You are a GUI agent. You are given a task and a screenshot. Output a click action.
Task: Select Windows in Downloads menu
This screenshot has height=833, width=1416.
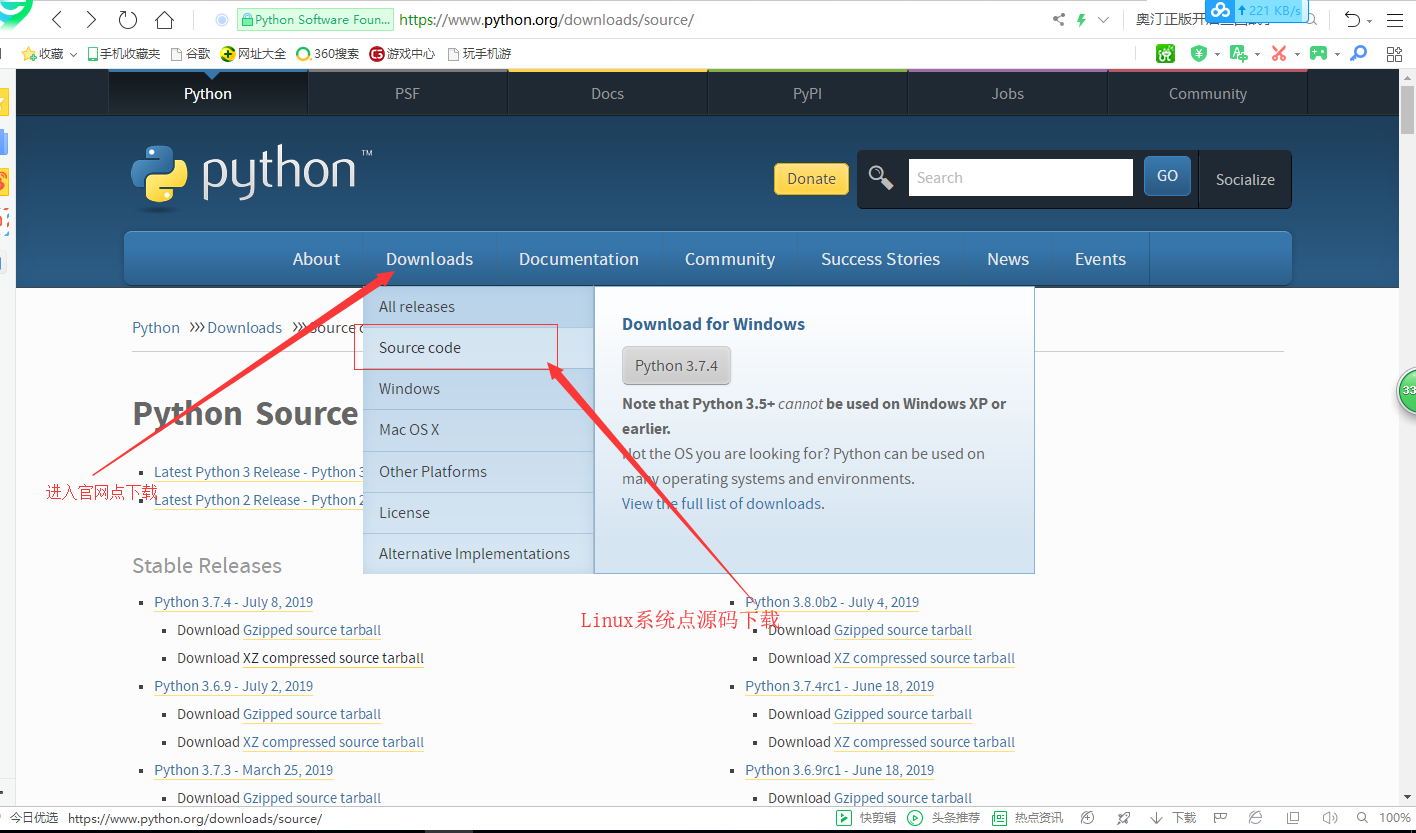pos(478,389)
